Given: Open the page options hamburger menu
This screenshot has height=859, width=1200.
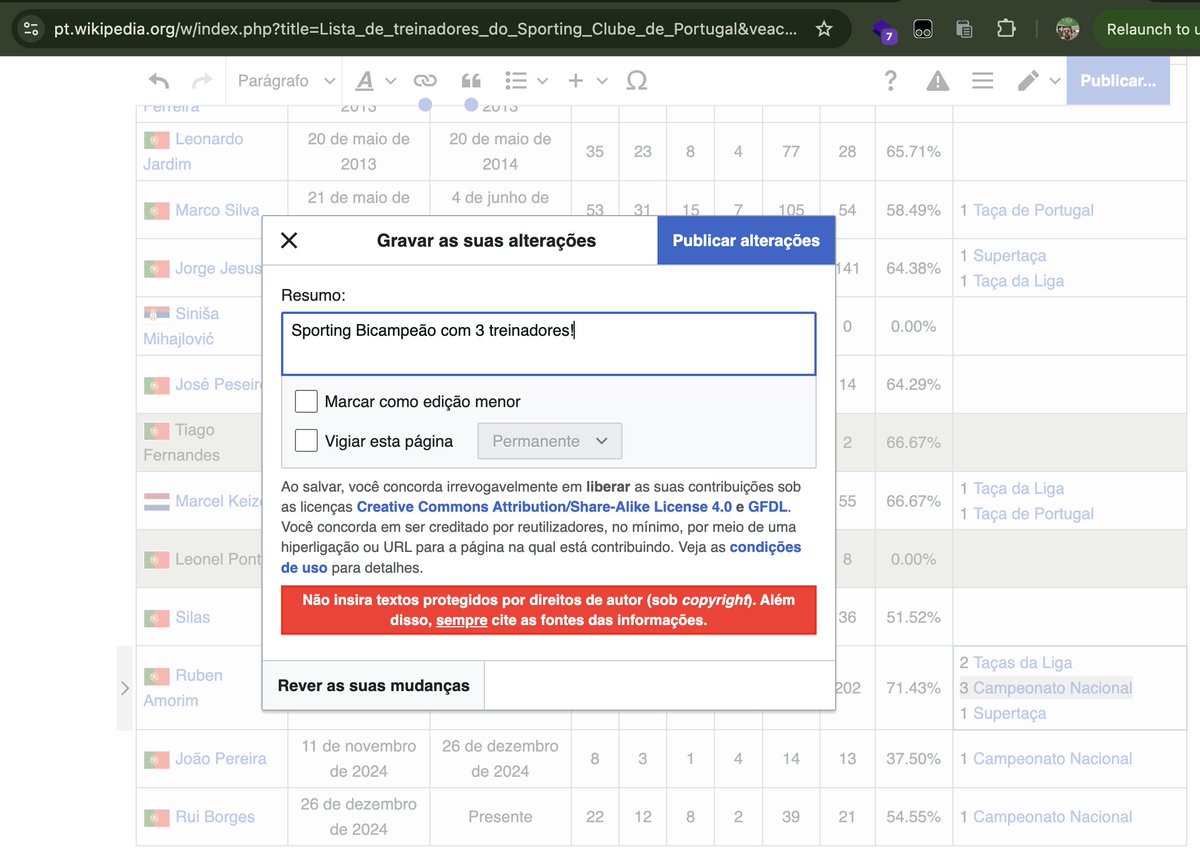Looking at the screenshot, I should click(983, 81).
